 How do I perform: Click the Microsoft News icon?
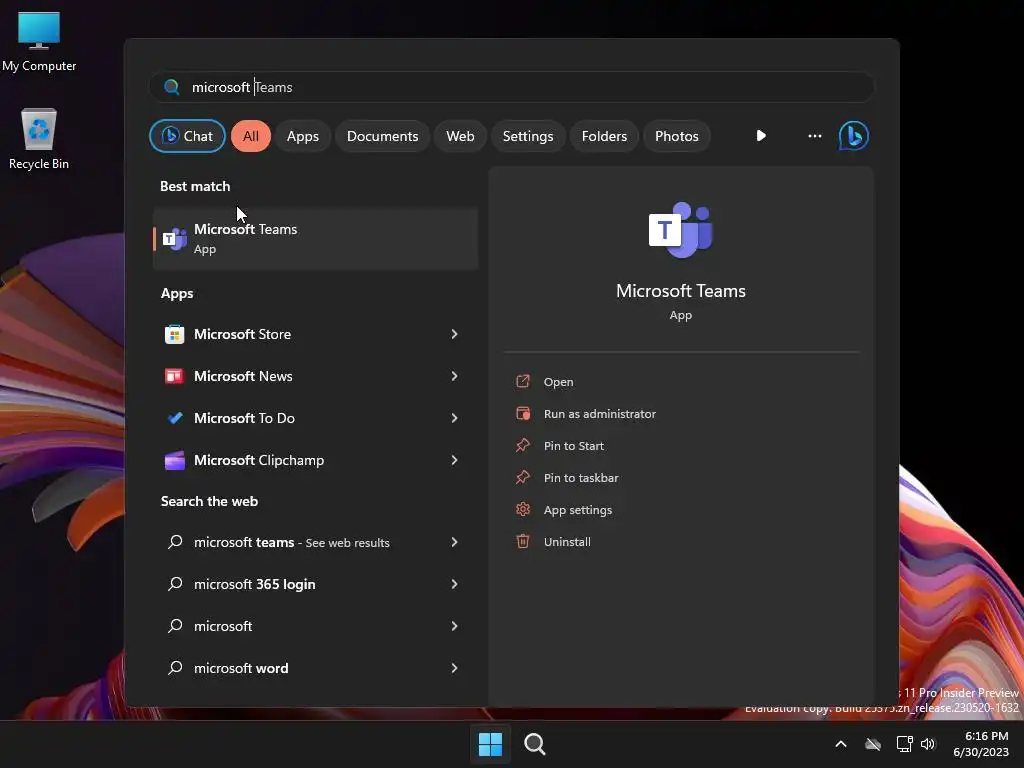click(x=174, y=376)
